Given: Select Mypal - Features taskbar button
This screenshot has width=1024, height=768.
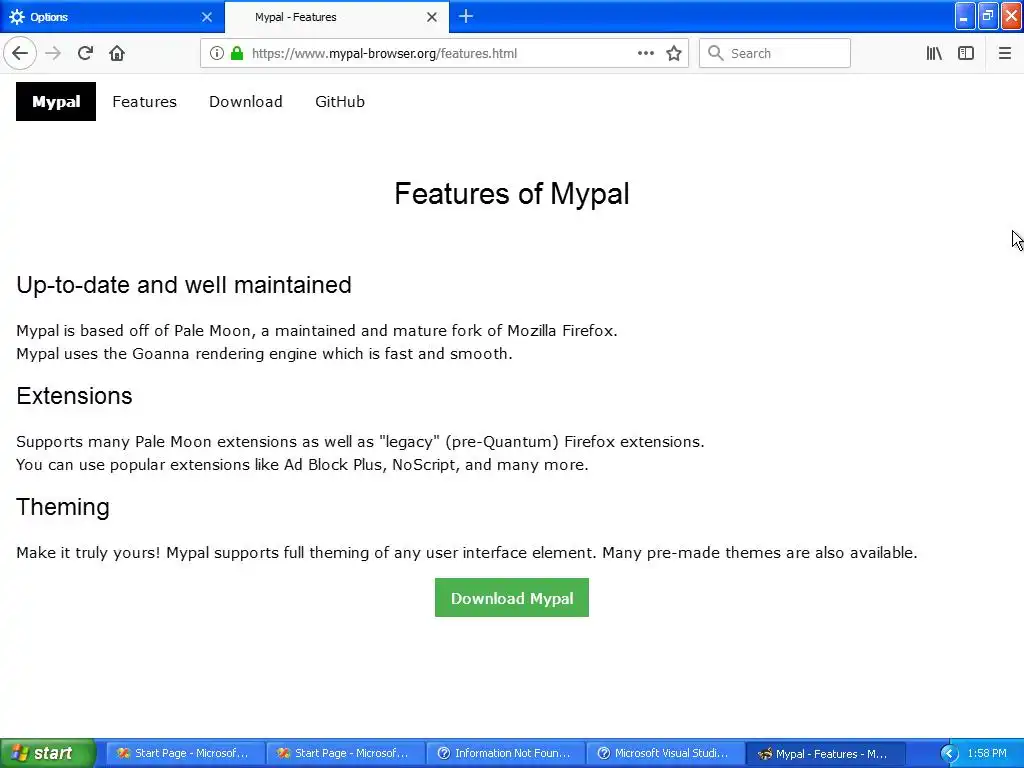Looking at the screenshot, I should click(x=825, y=753).
